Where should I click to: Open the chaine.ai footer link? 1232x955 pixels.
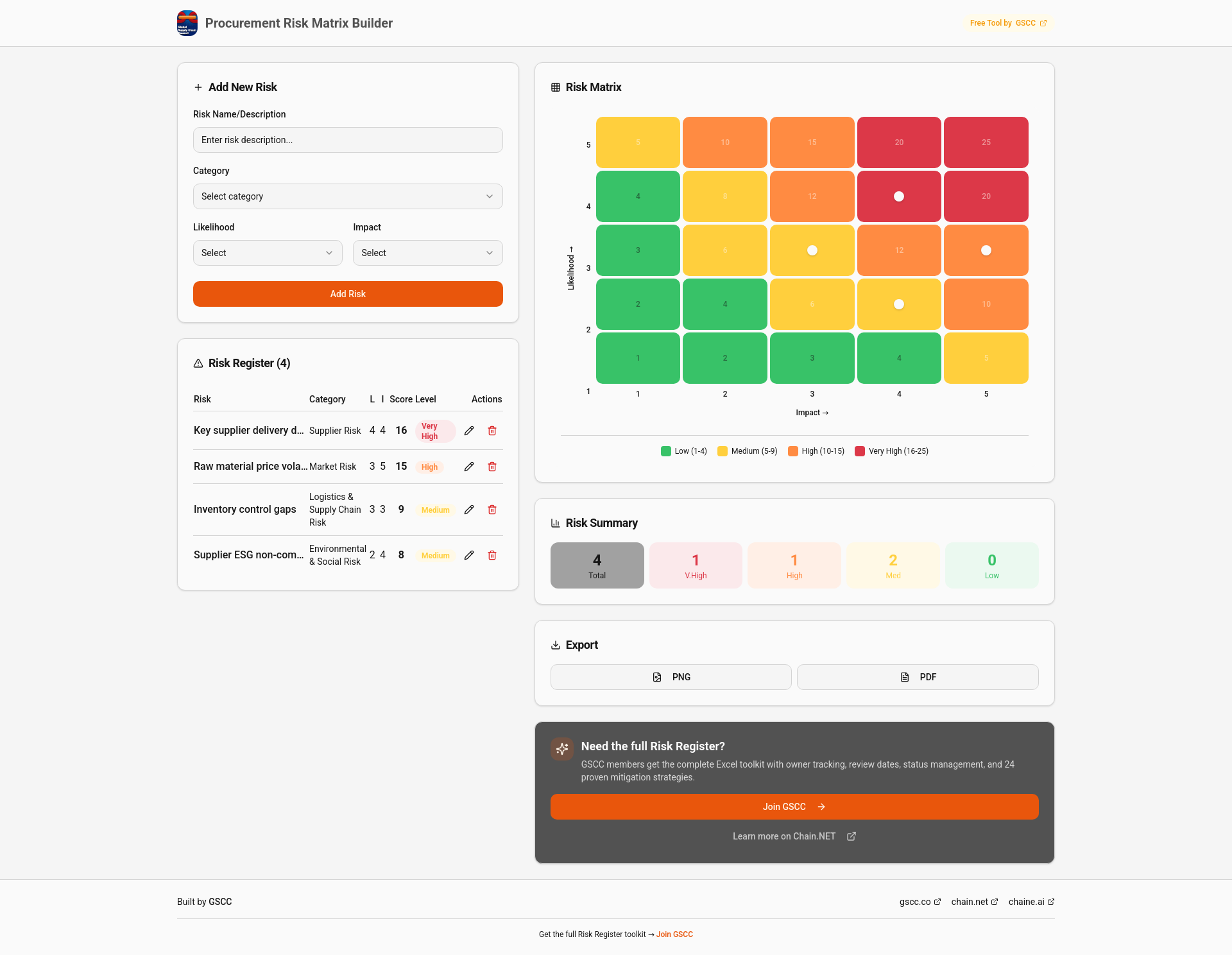pyautogui.click(x=1031, y=902)
